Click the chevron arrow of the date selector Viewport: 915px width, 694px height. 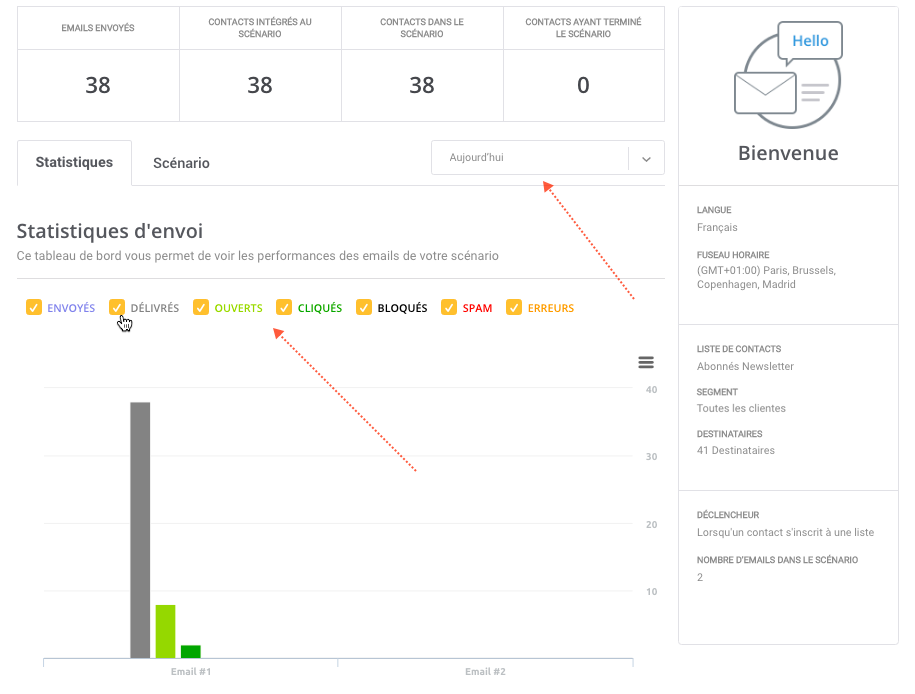coord(646,159)
